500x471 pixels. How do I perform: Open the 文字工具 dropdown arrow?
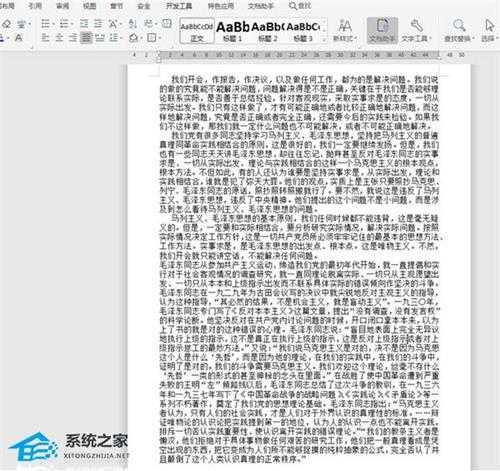click(x=430, y=39)
